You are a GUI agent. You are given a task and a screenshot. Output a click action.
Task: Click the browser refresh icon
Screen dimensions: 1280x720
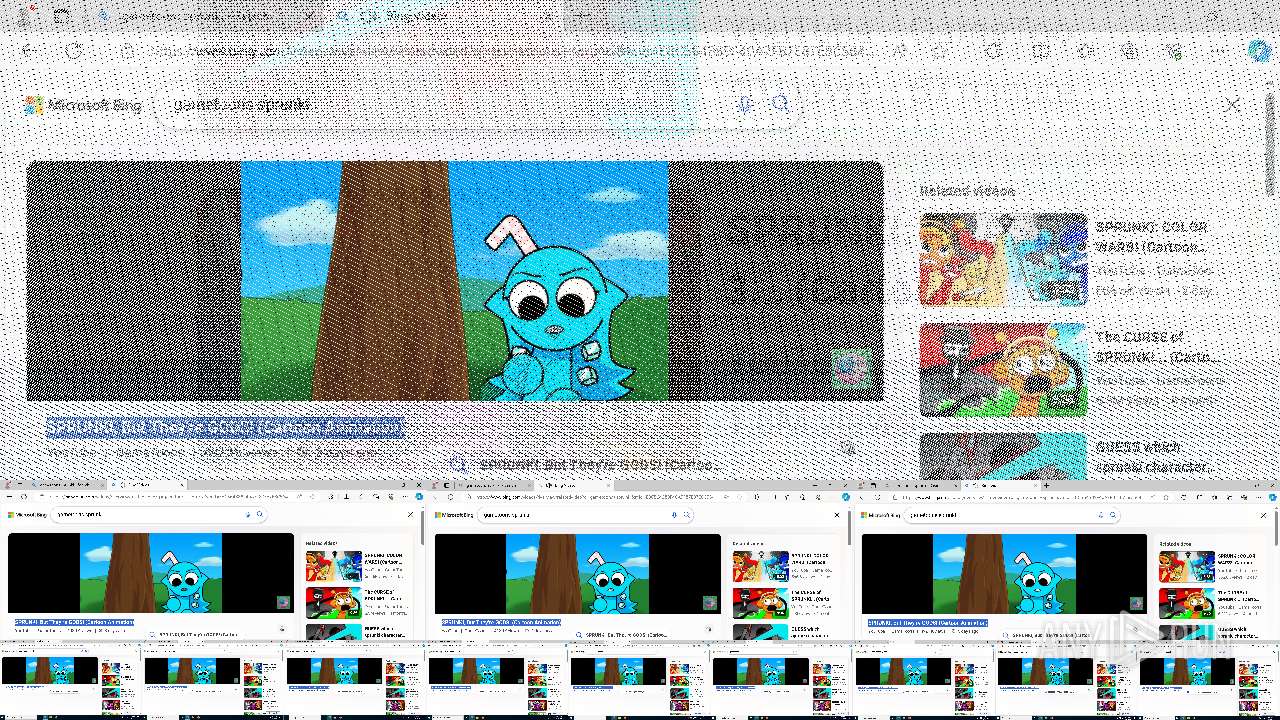(x=74, y=50)
